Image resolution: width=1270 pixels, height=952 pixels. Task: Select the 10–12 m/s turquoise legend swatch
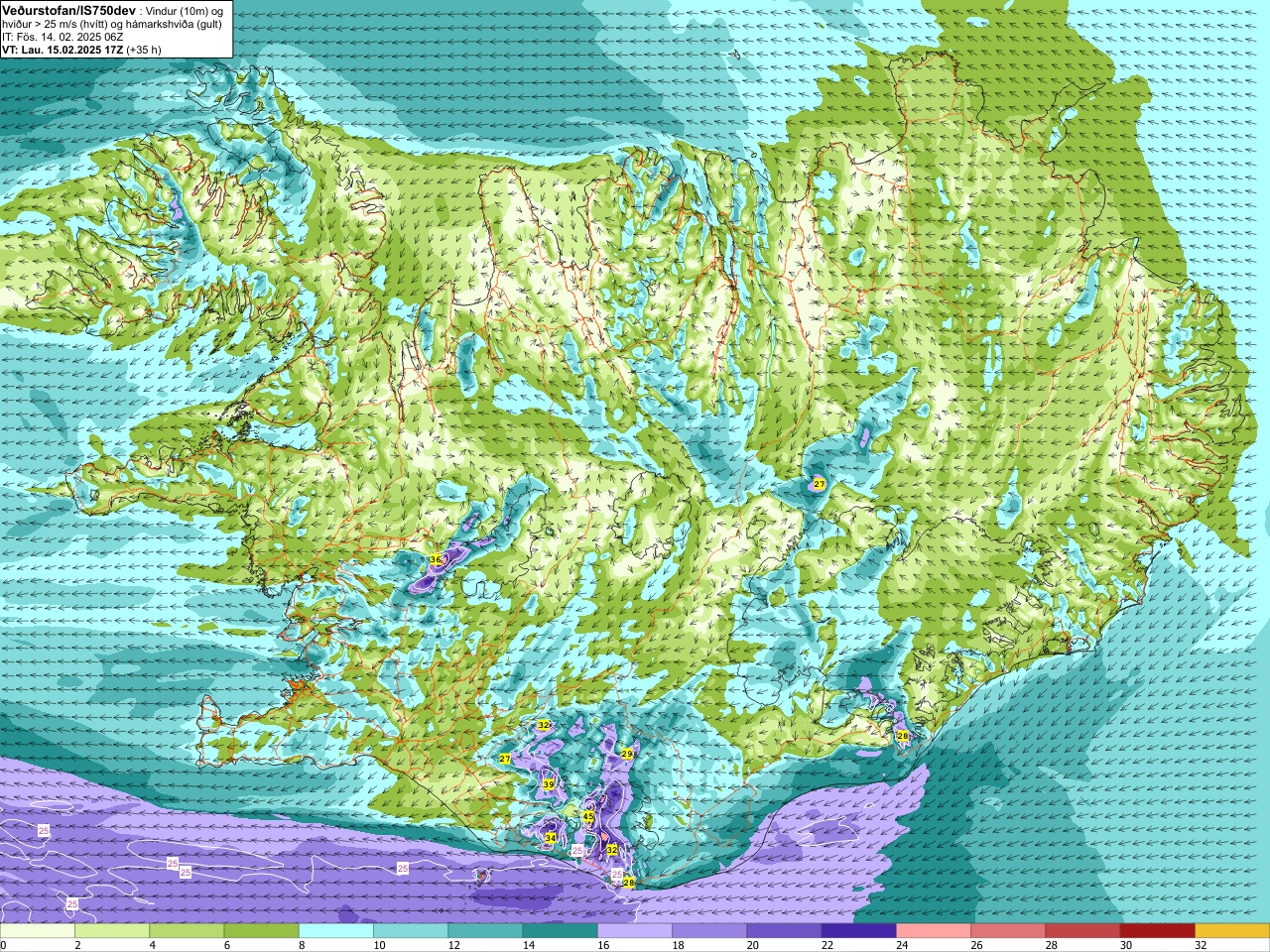[x=411, y=931]
